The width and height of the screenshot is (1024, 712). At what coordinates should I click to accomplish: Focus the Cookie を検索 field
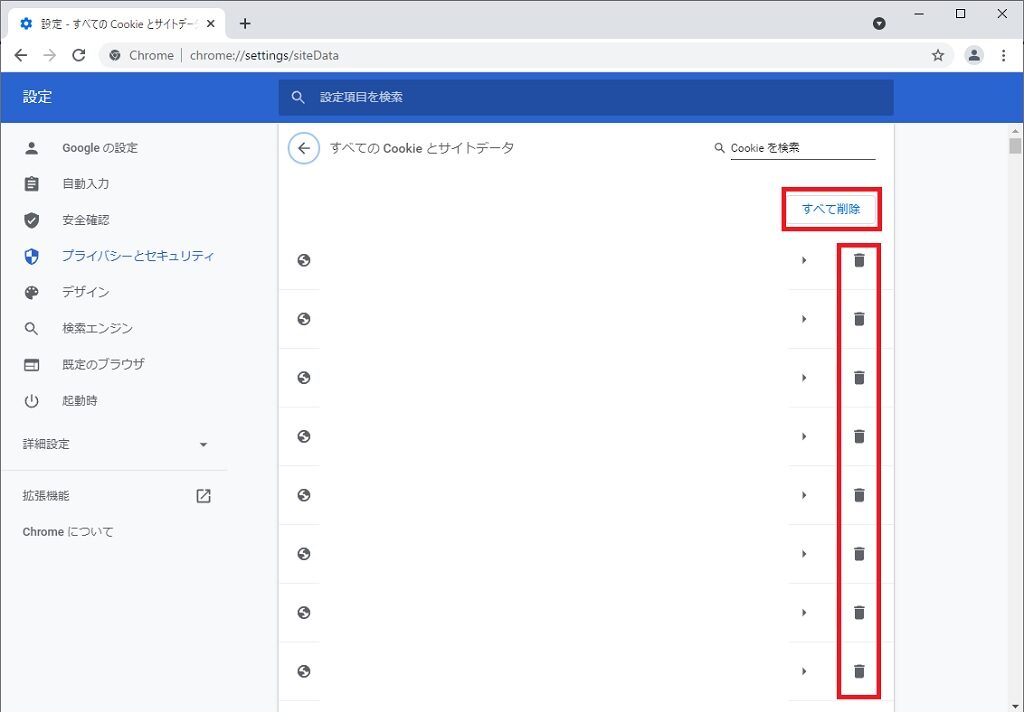(x=801, y=148)
